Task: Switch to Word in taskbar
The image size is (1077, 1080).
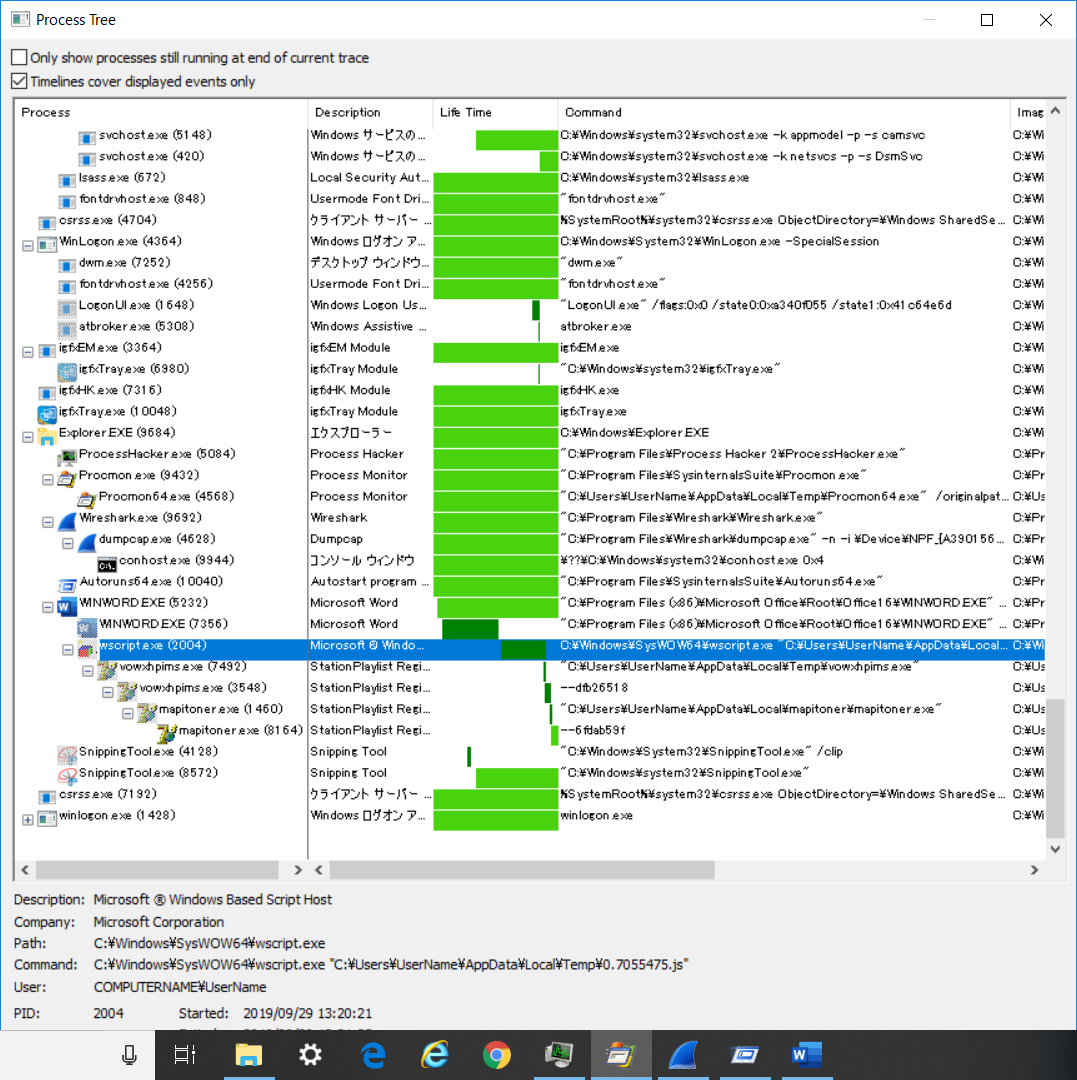Action: [x=806, y=1055]
